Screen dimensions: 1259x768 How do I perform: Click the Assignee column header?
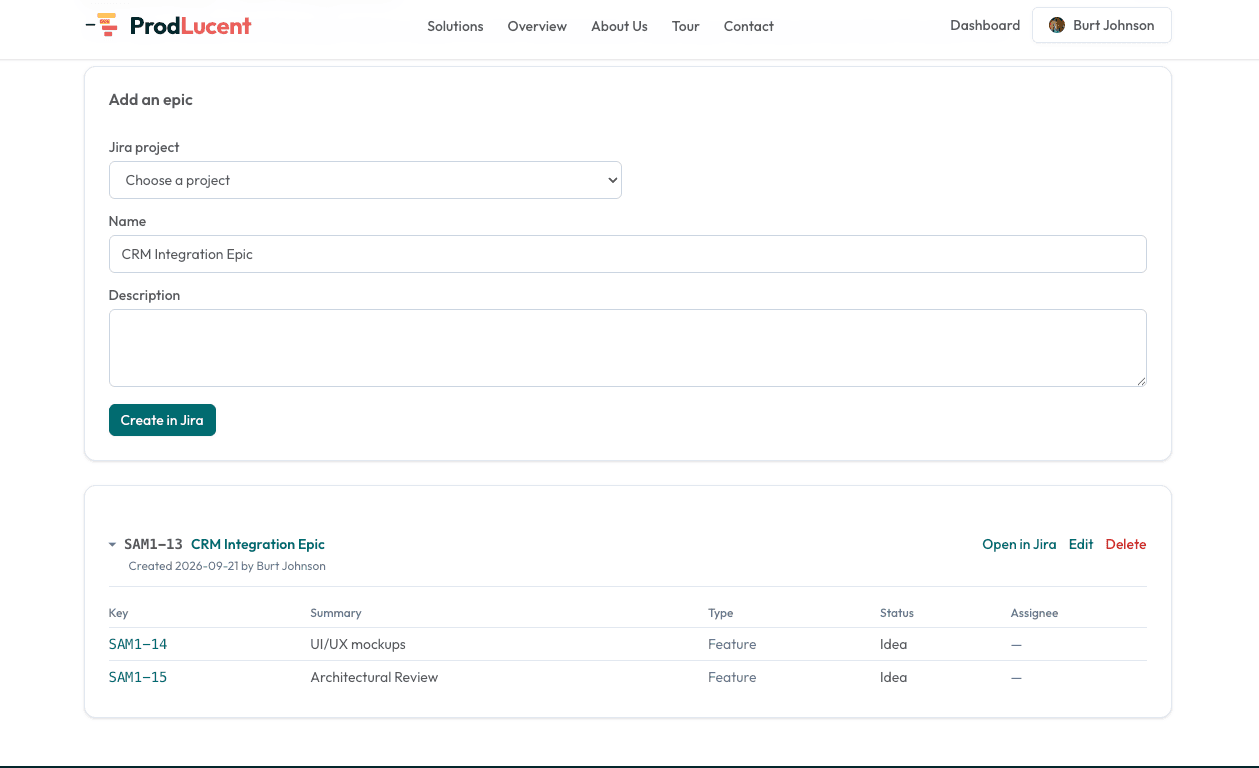click(1034, 613)
